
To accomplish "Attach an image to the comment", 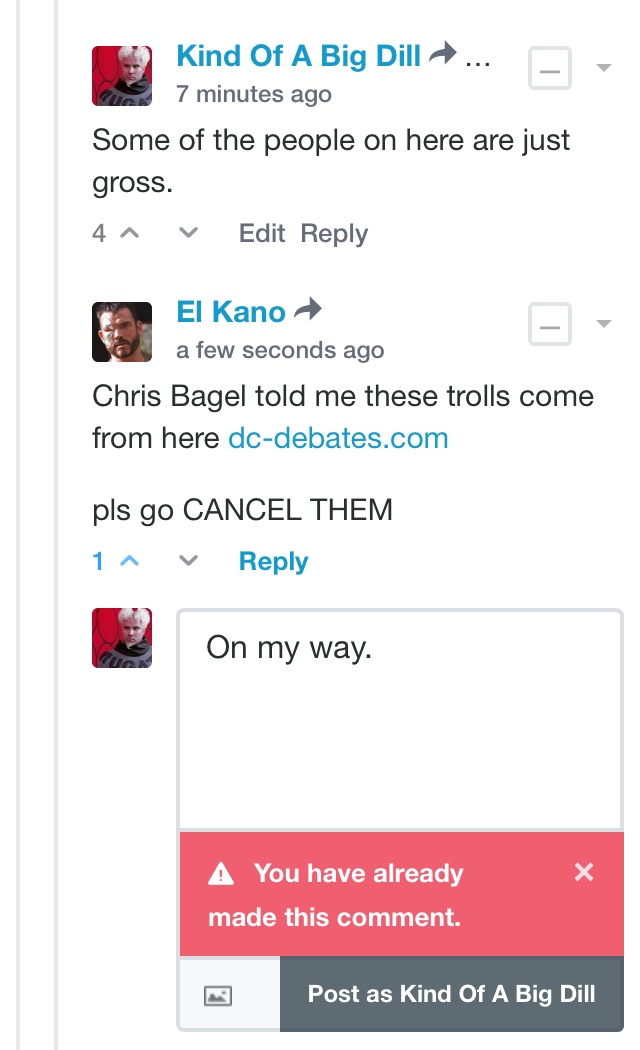I will tap(218, 996).
